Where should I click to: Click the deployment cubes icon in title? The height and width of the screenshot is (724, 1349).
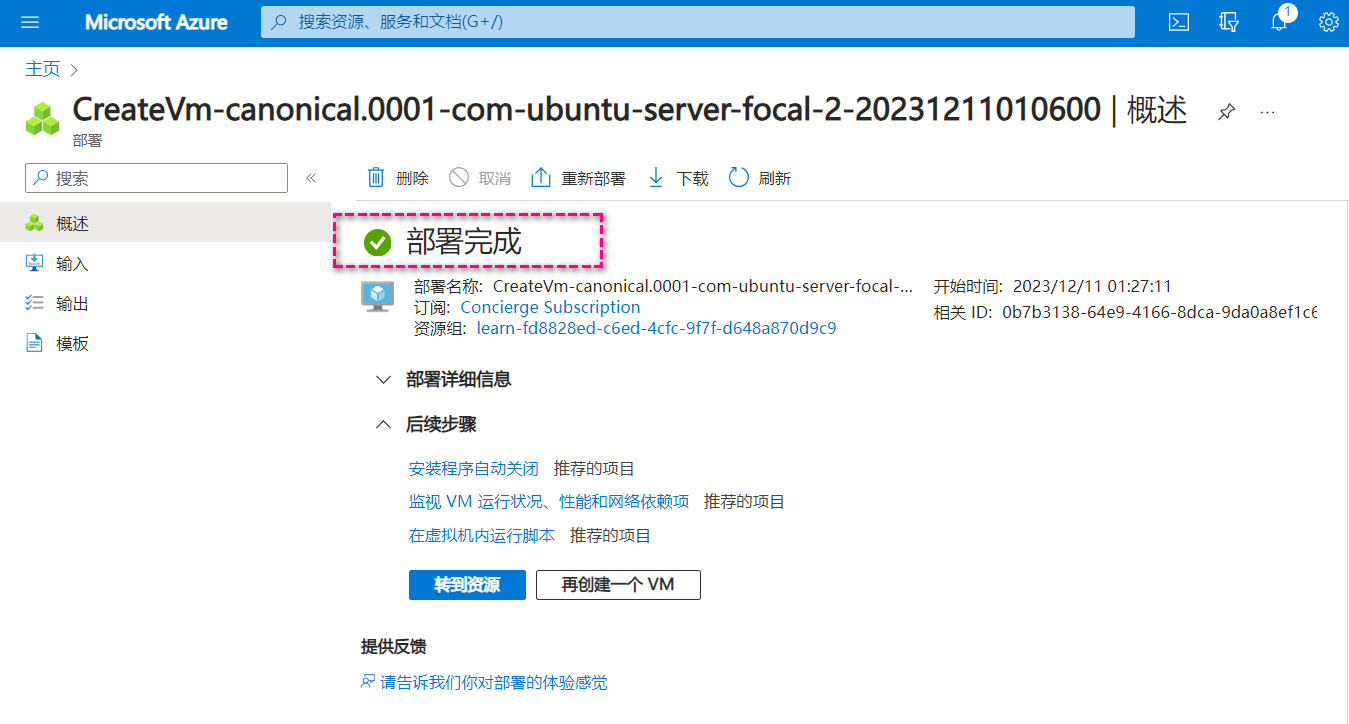pos(44,119)
